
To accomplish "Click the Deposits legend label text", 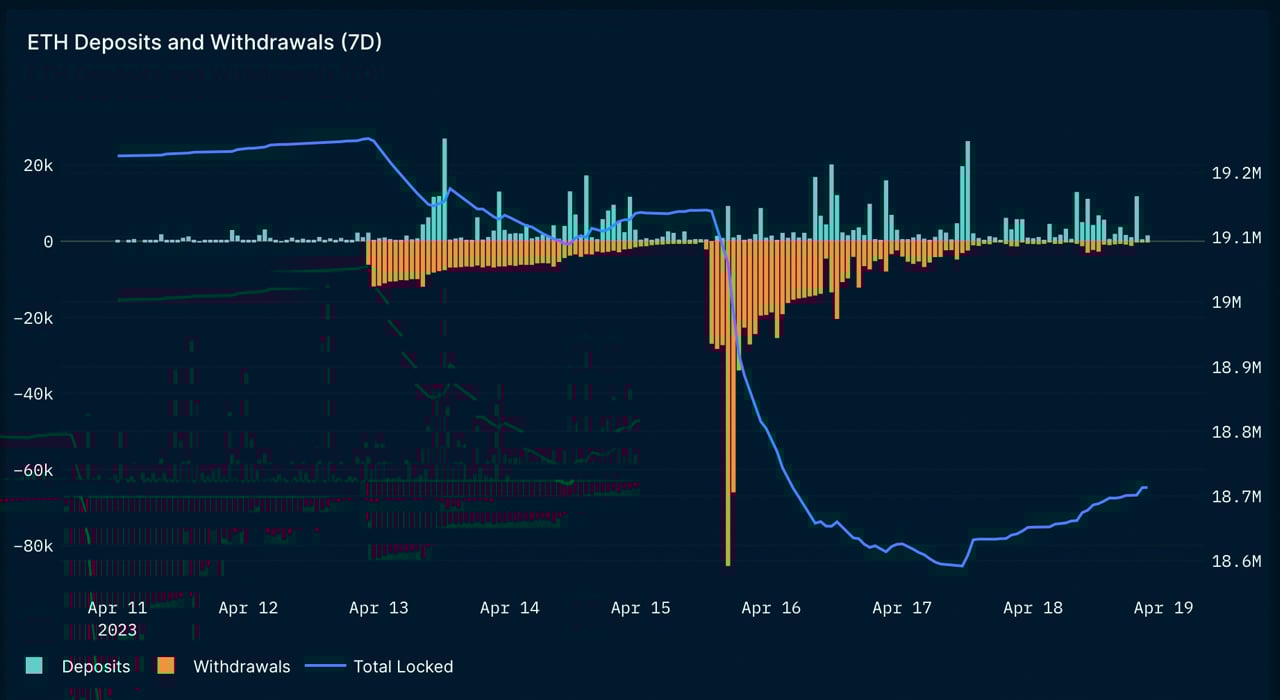I will (96, 666).
